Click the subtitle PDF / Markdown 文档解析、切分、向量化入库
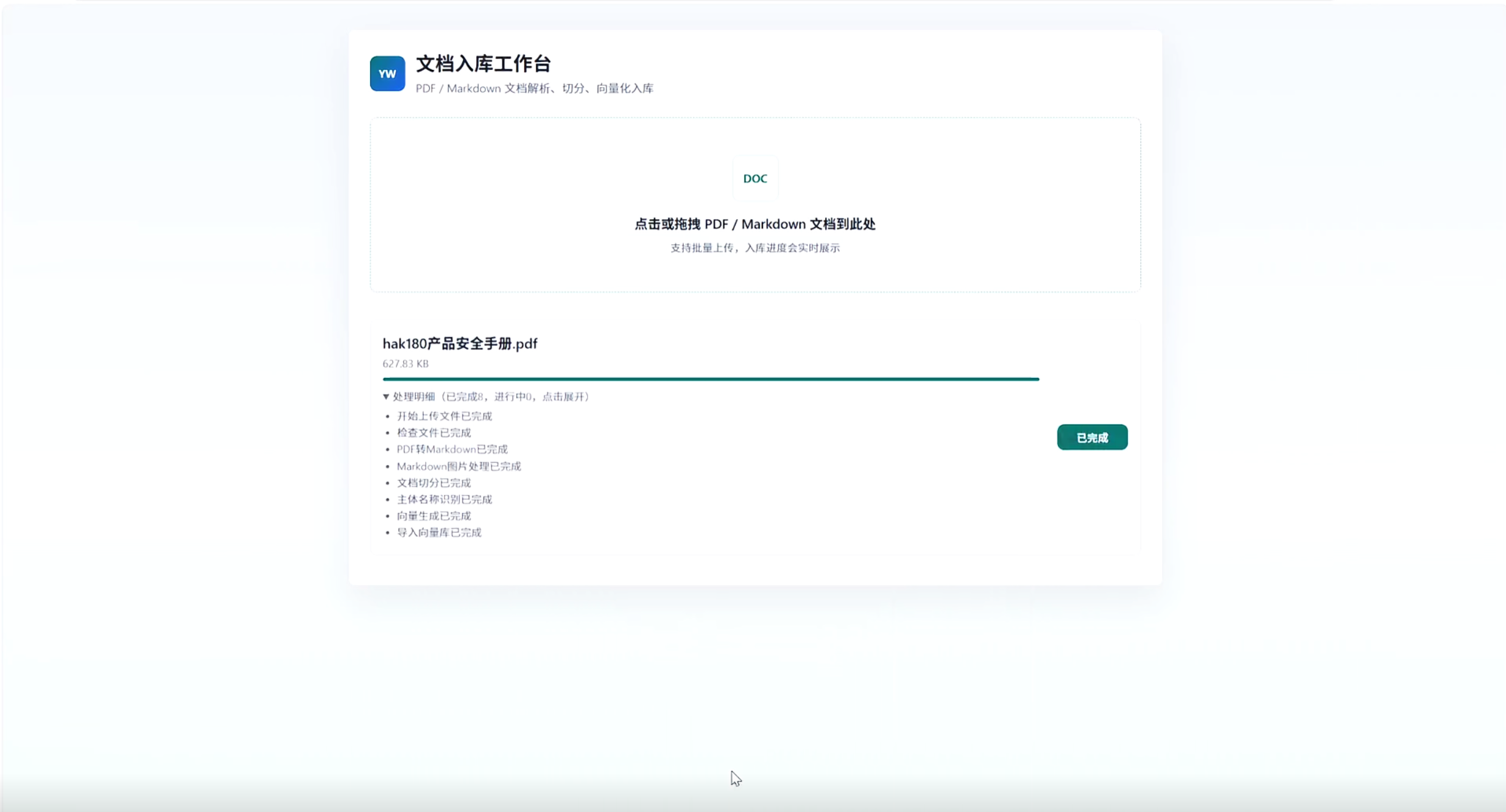 point(535,88)
